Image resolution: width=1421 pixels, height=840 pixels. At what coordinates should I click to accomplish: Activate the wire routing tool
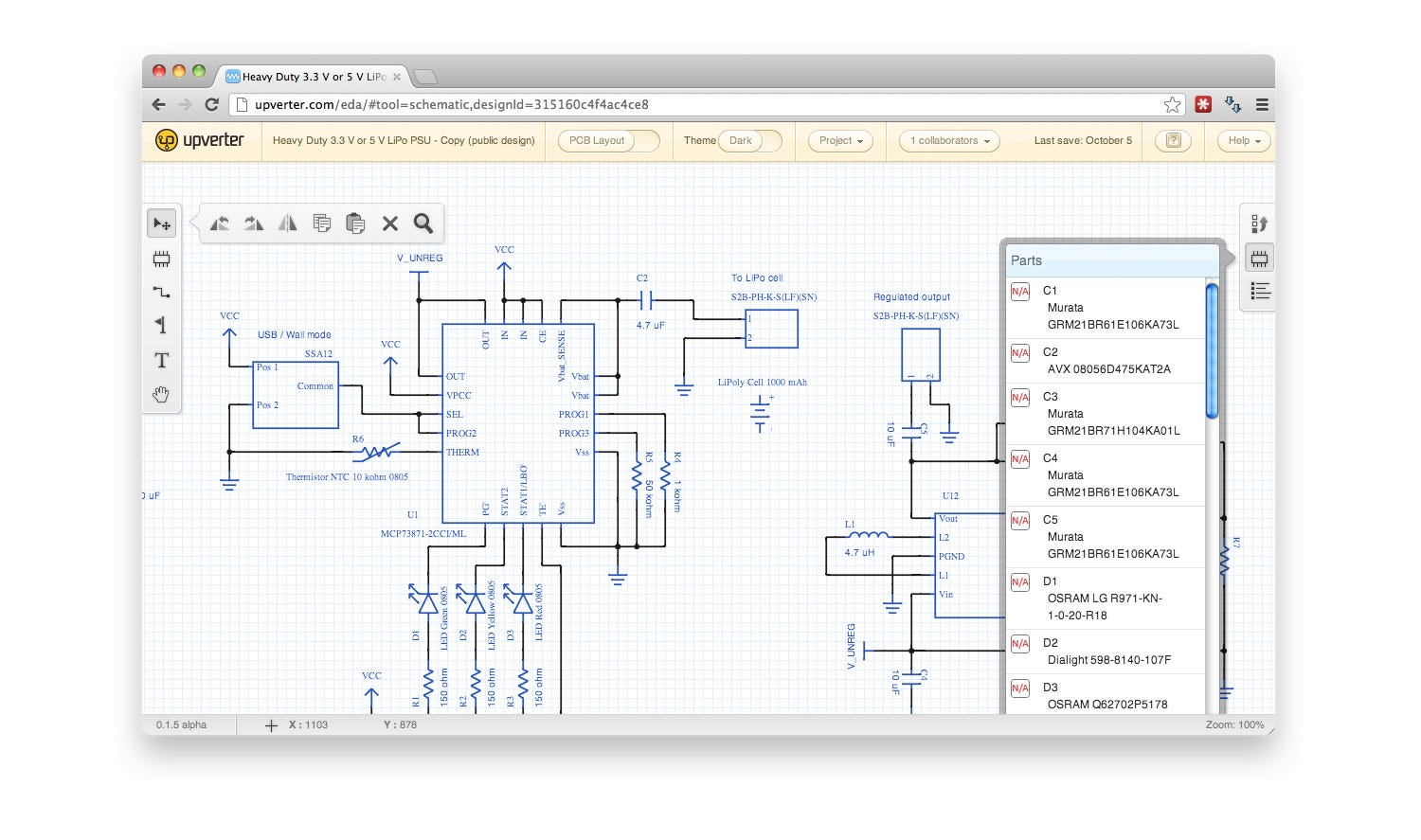[x=161, y=292]
